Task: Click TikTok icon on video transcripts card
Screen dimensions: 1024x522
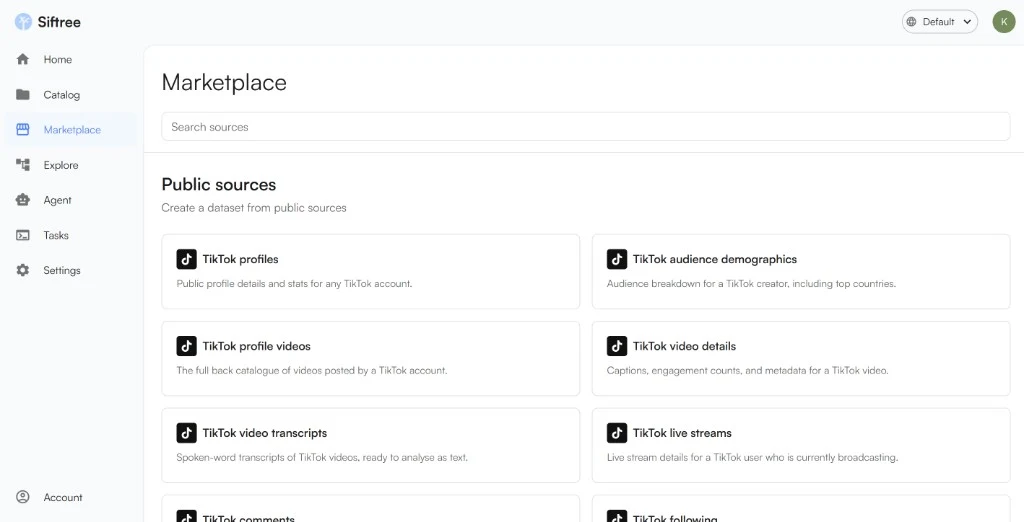Action: pyautogui.click(x=187, y=433)
